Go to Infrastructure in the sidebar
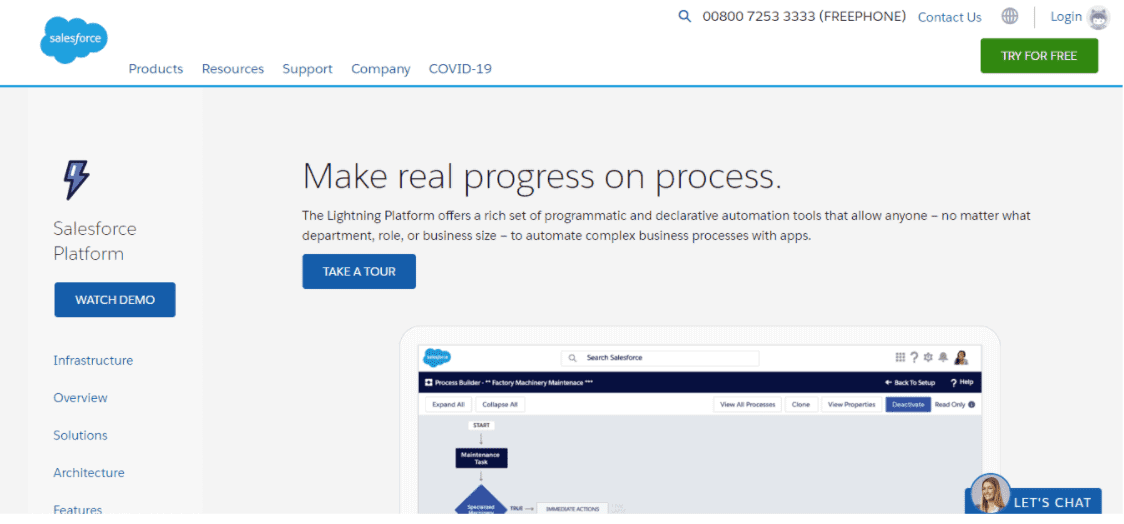Image resolution: width=1124 pixels, height=524 pixels. pyautogui.click(x=93, y=361)
